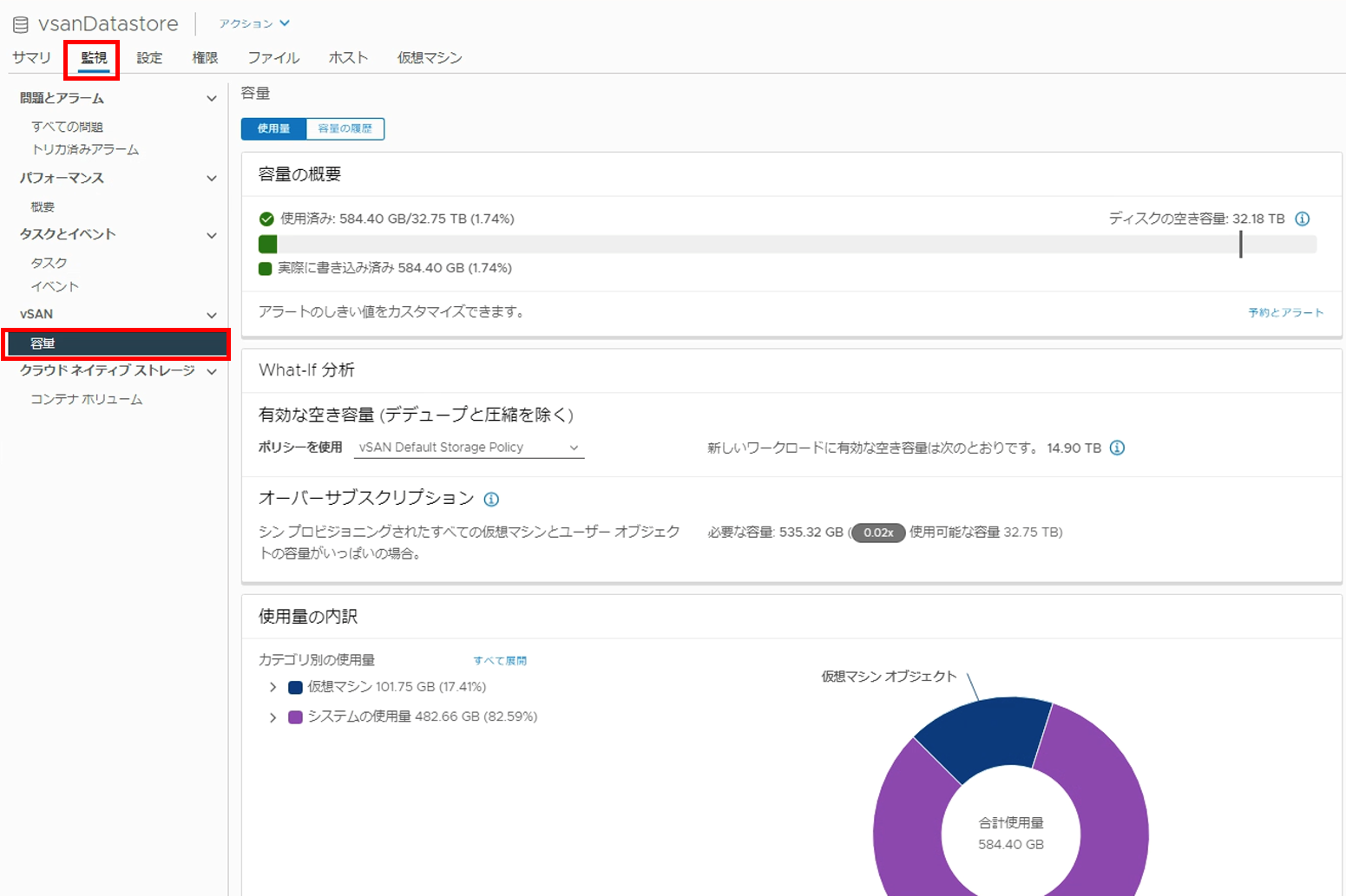Open the vSAN Default Storage Policy dropdown
Screen dimensions: 1346x896
click(469, 448)
